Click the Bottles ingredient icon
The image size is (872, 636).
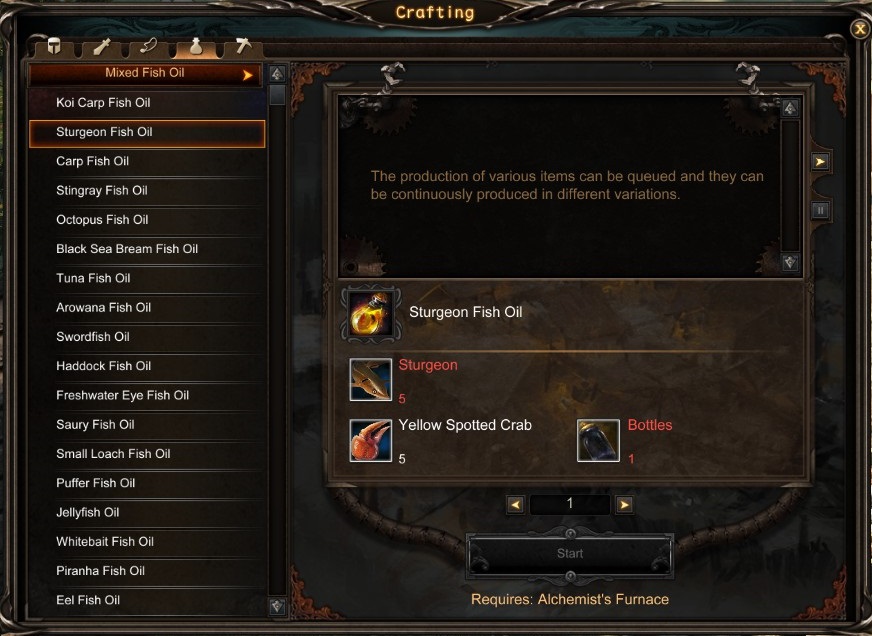598,440
